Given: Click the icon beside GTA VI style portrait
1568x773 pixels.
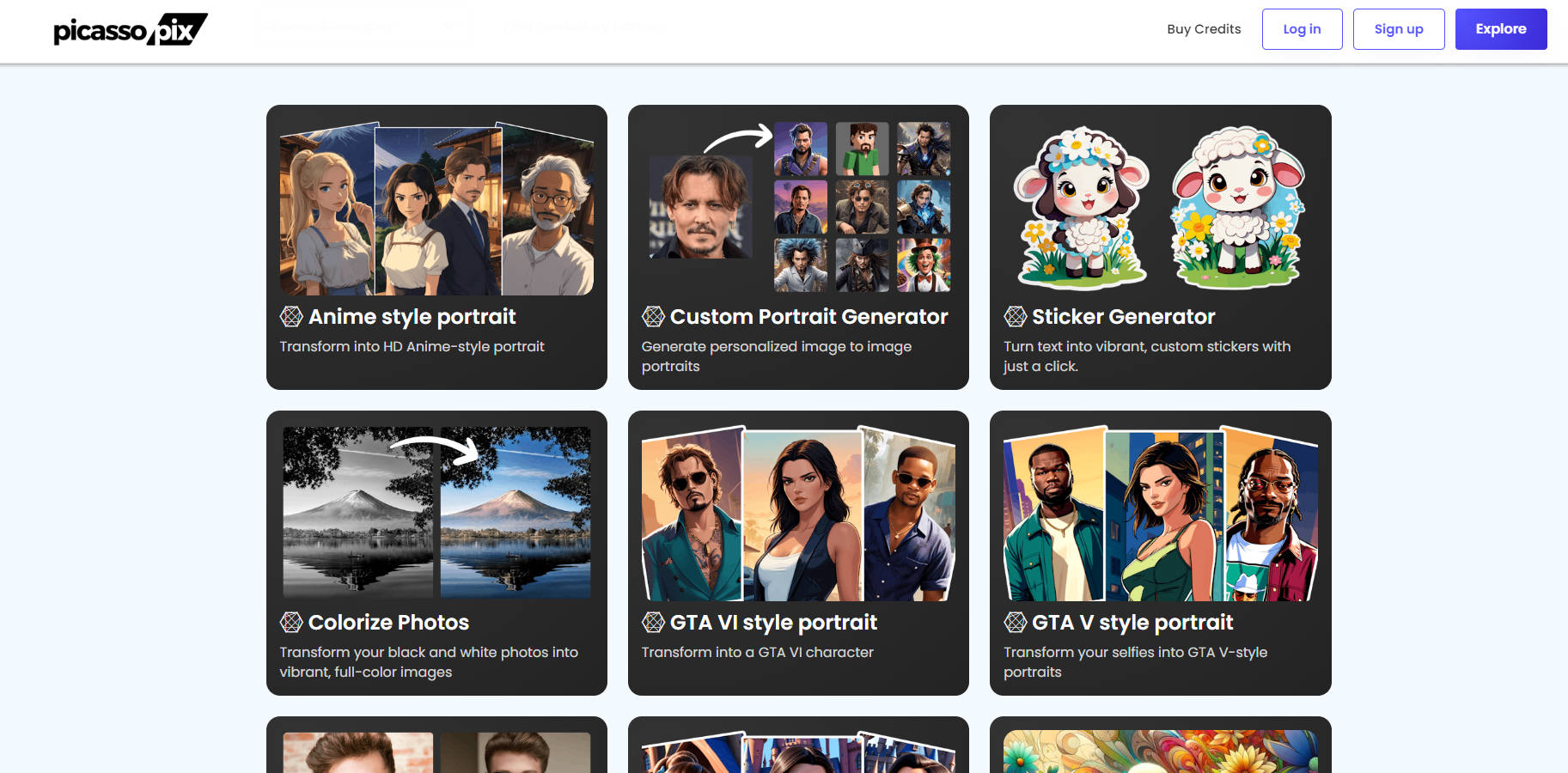Looking at the screenshot, I should pyautogui.click(x=653, y=623).
